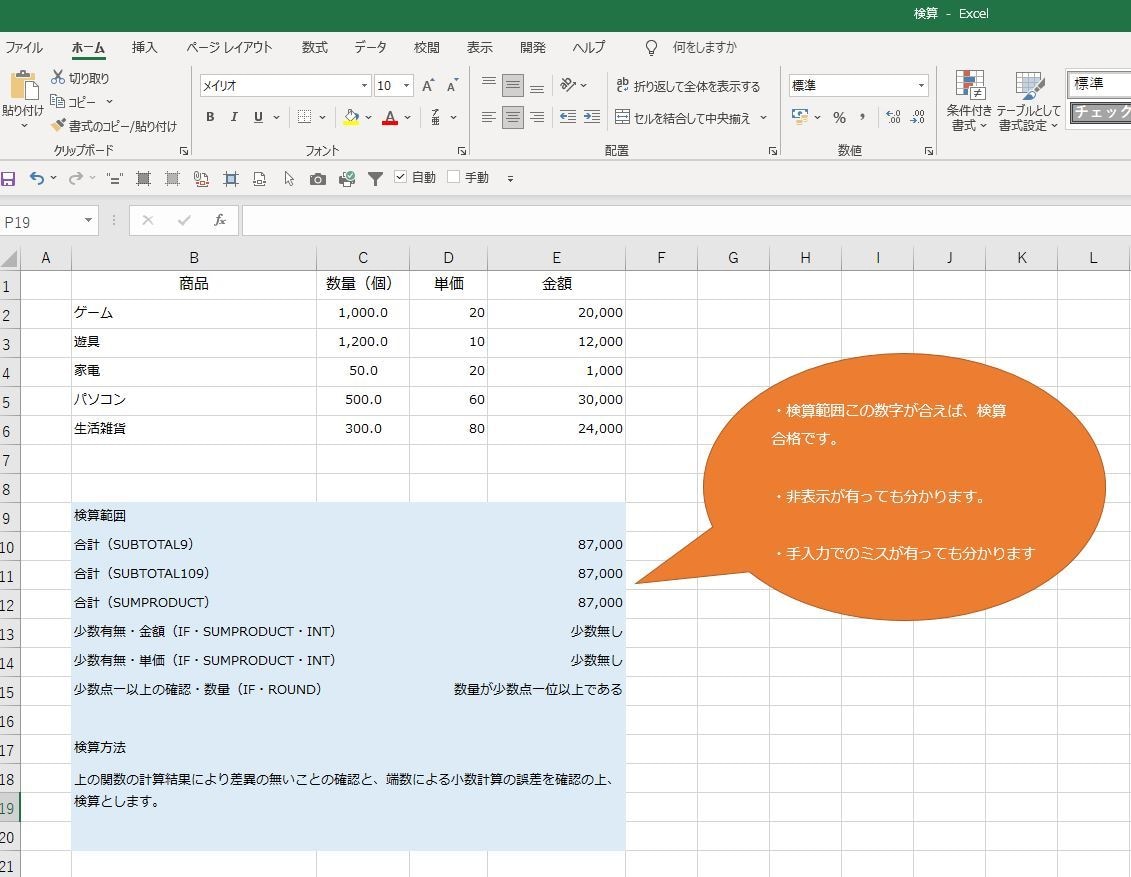Click the 何をしますか search box
Screen dimensions: 1131x877
click(704, 48)
